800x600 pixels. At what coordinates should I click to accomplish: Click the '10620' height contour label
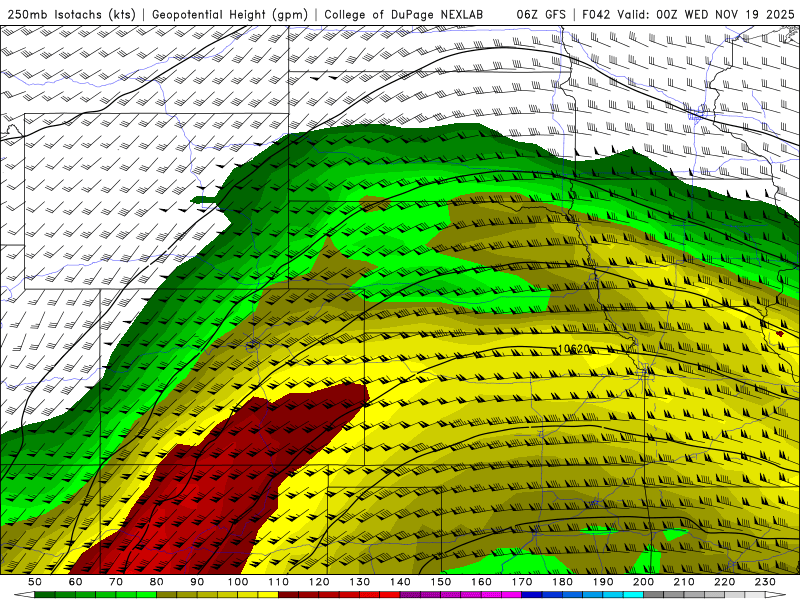pyautogui.click(x=574, y=349)
